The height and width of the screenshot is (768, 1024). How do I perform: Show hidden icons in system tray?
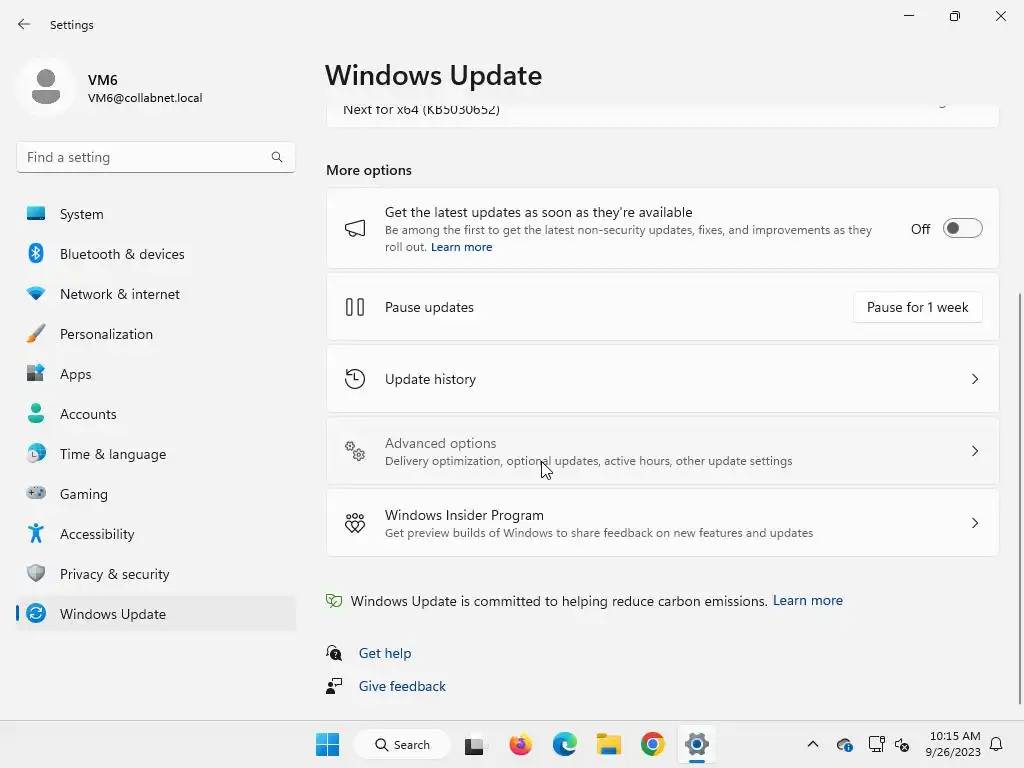[x=812, y=744]
